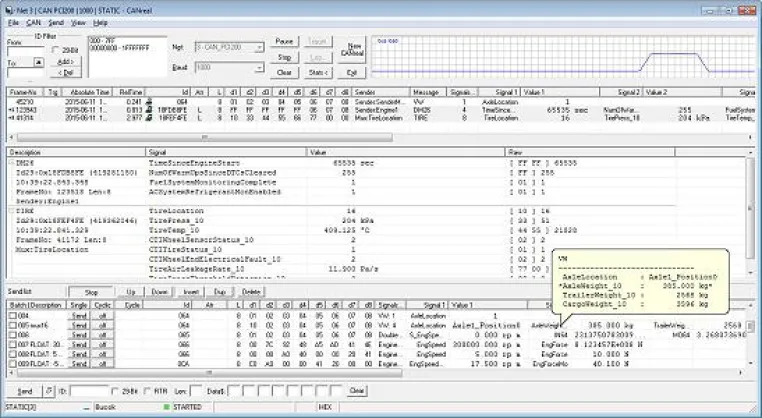The image size is (762, 418).
Task: Click the Exit button
Action: tap(352, 73)
